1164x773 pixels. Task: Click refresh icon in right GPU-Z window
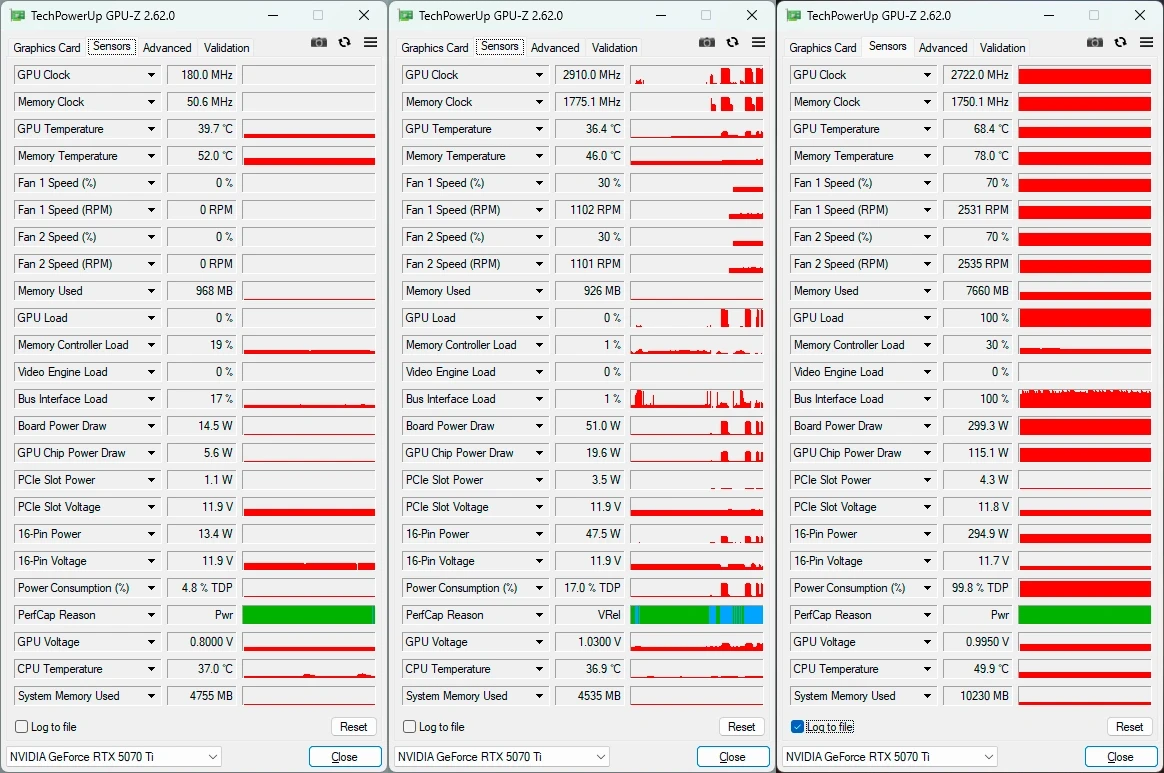pos(1121,42)
